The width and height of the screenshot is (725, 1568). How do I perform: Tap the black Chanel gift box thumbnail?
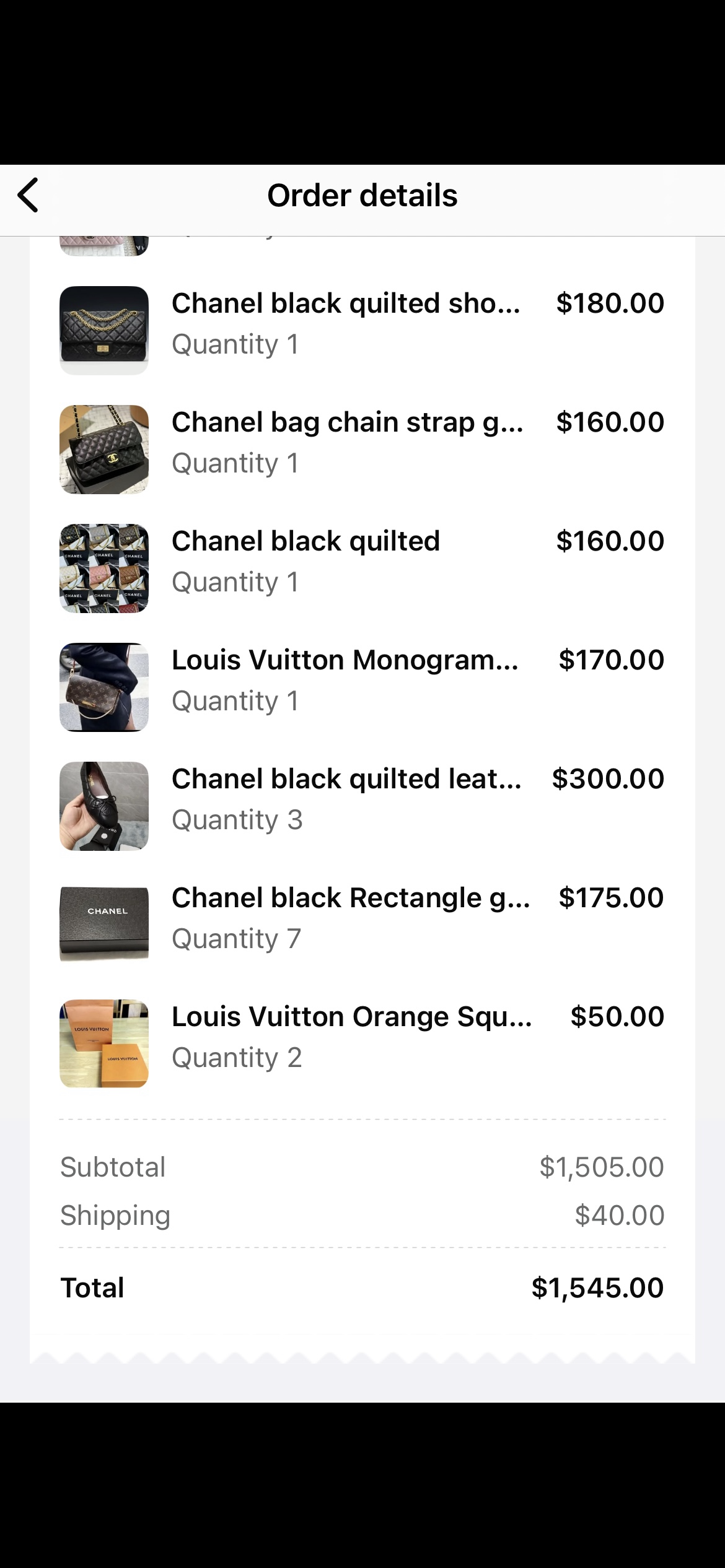[104, 925]
